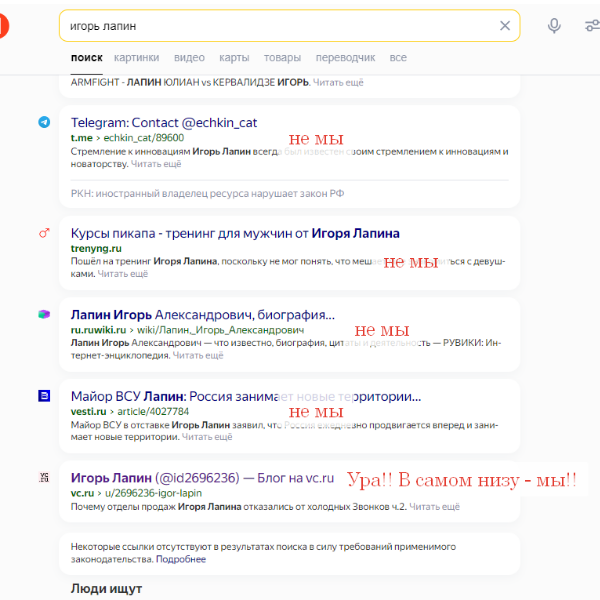Follow the vesti.ru article/4027784 link
The height and width of the screenshot is (600, 600).
(x=130, y=411)
